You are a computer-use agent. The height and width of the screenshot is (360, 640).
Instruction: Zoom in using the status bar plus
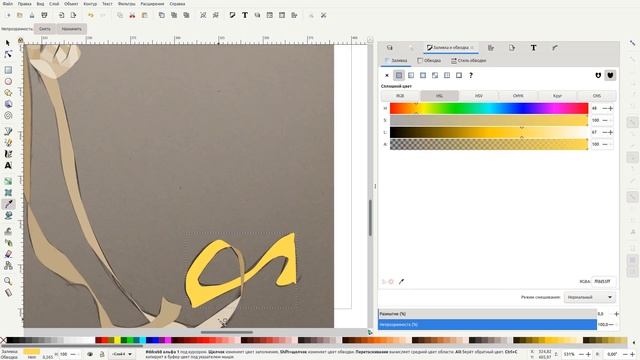pyautogui.click(x=588, y=354)
